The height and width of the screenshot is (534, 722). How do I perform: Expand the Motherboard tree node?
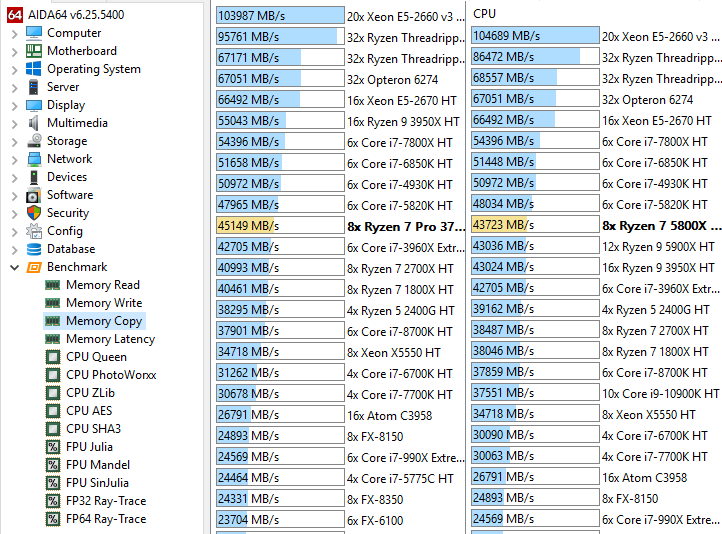click(14, 52)
